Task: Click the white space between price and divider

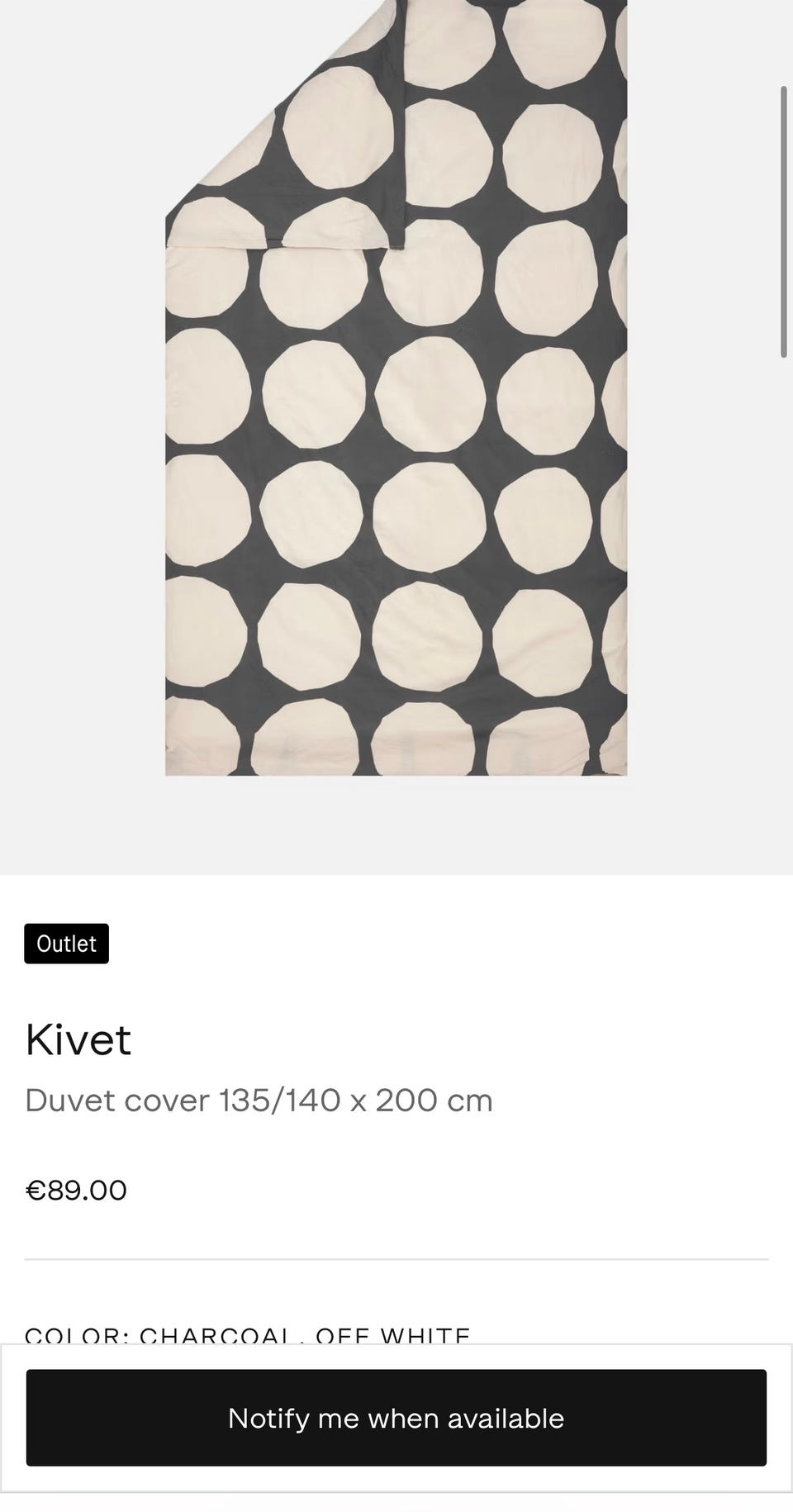Action: pos(396,1231)
